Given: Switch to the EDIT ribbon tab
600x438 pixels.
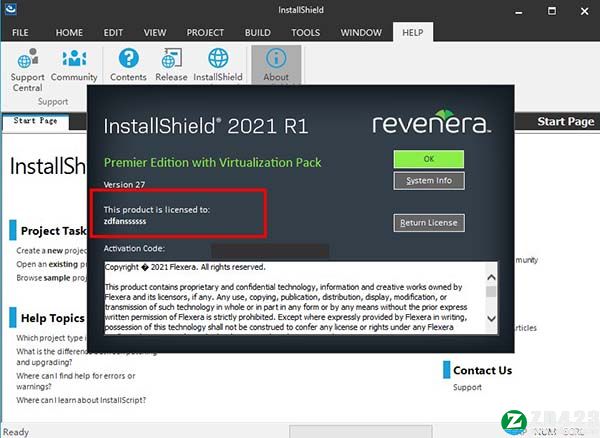Looking at the screenshot, I should [x=113, y=33].
